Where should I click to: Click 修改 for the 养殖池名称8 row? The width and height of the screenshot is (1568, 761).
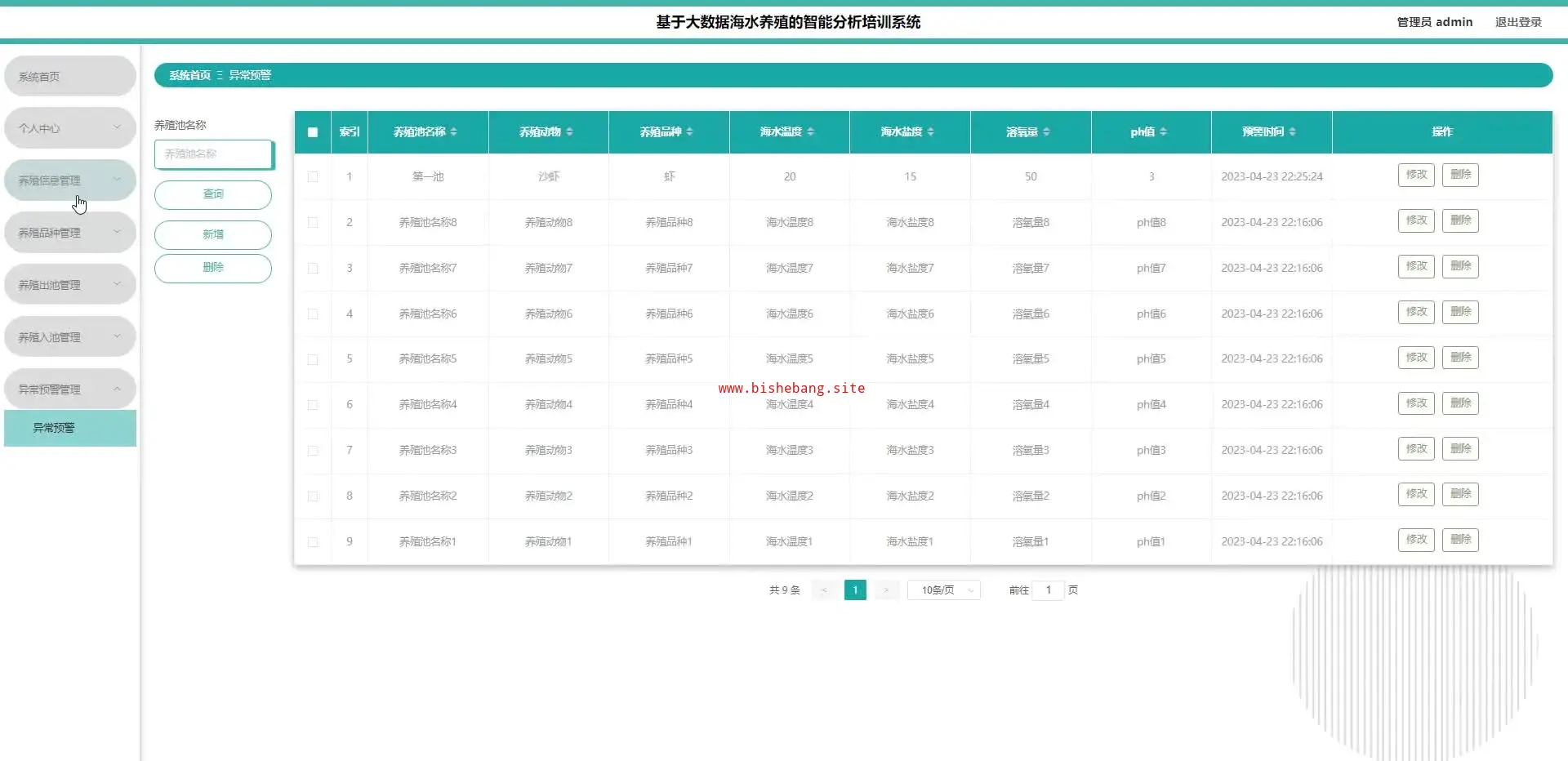pyautogui.click(x=1416, y=220)
